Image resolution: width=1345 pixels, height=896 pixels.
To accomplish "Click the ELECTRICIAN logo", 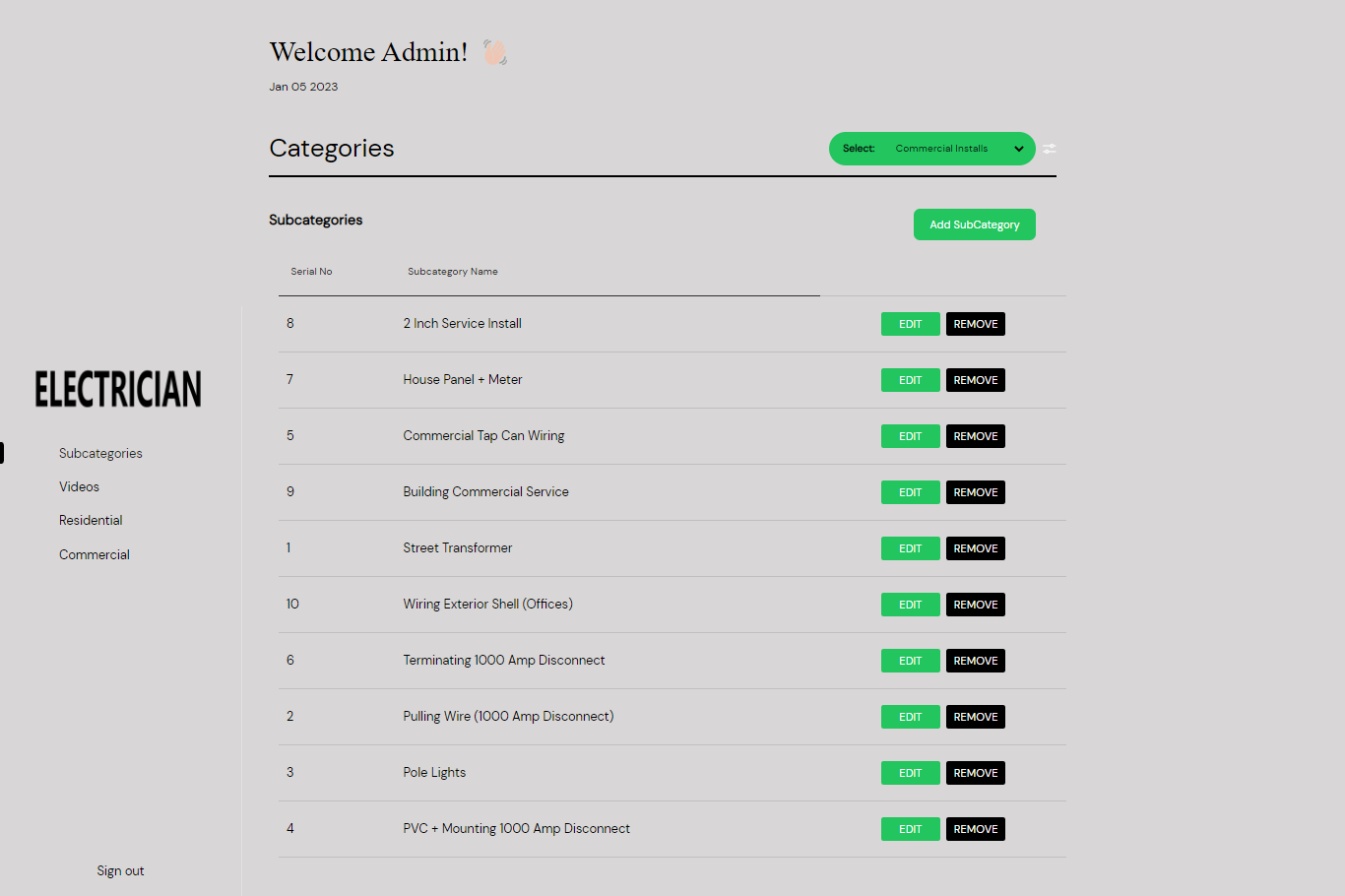I will click(117, 389).
